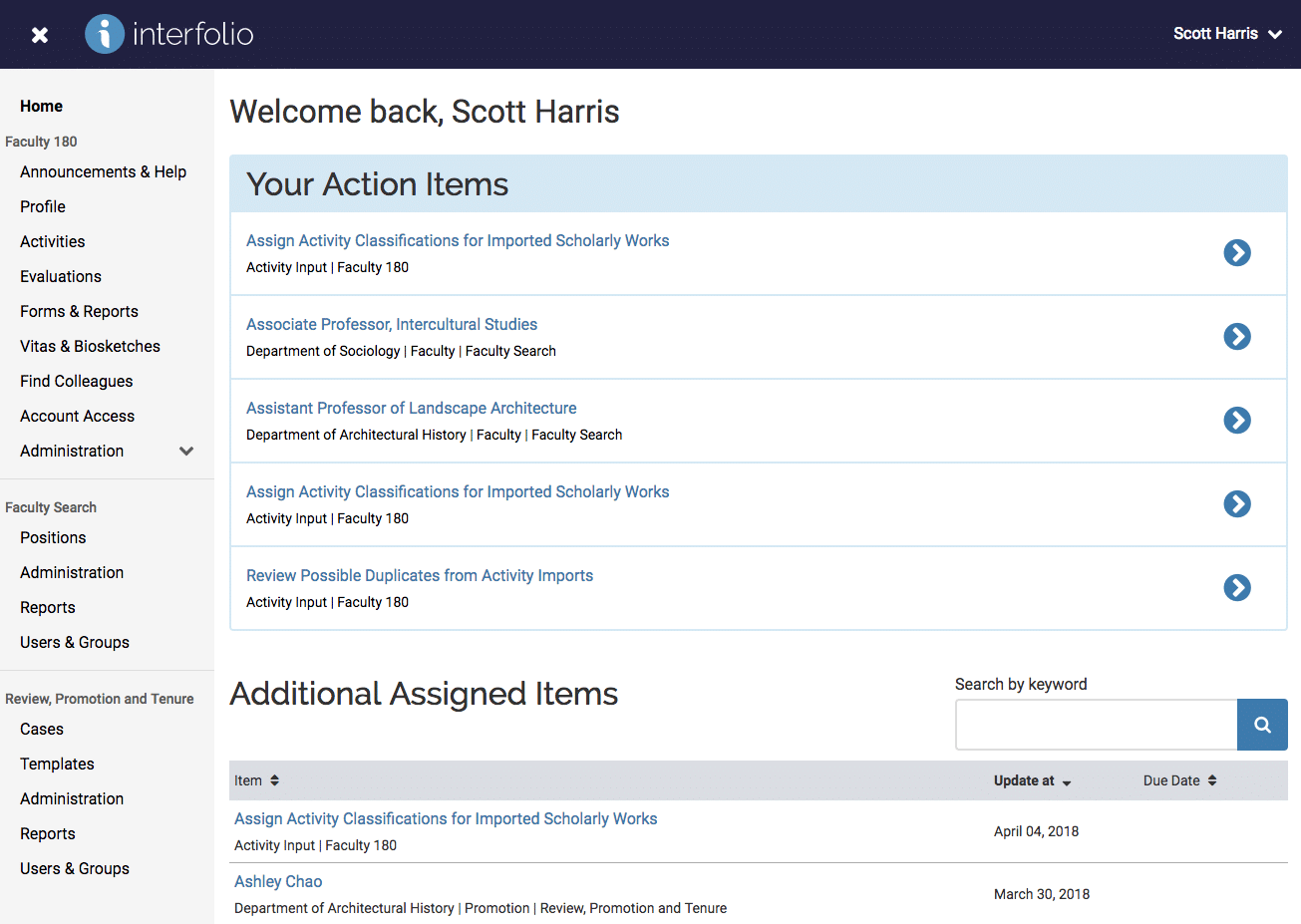
Task: Close the sidebar with the X icon
Action: (x=40, y=35)
